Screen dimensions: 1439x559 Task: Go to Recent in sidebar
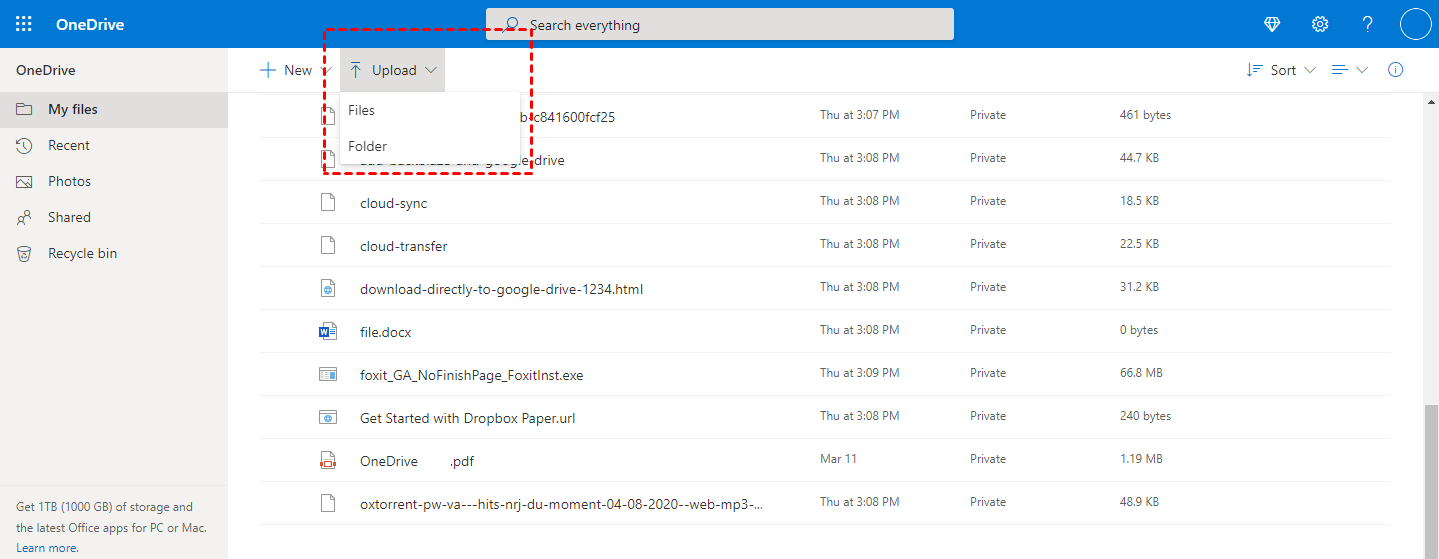[114, 146]
